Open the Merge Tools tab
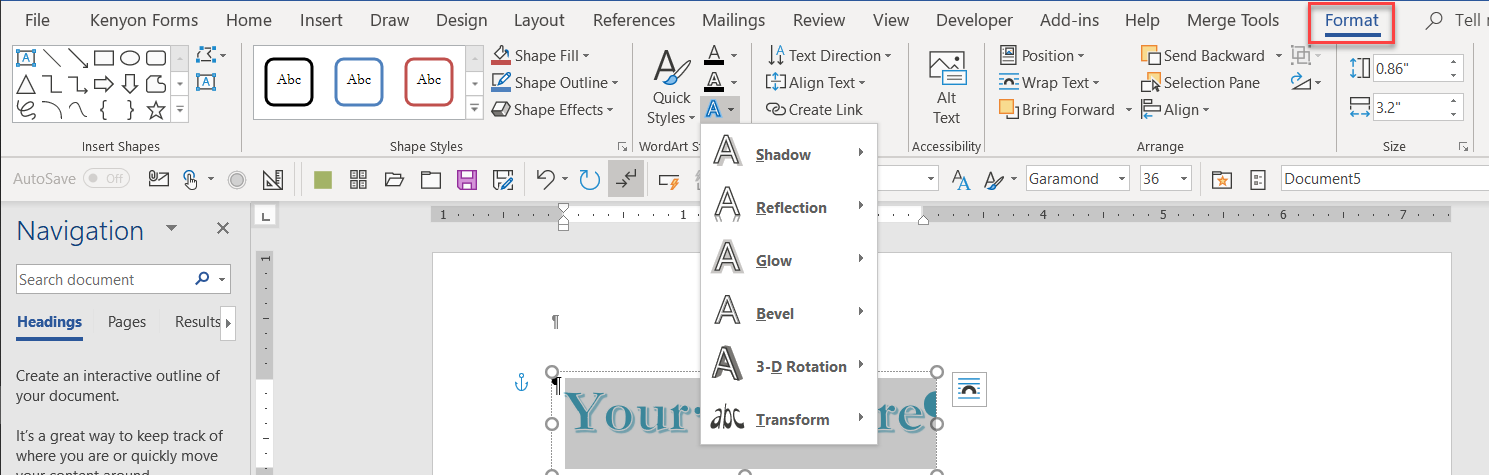Screen dimensions: 1489x475 click(x=1233, y=20)
